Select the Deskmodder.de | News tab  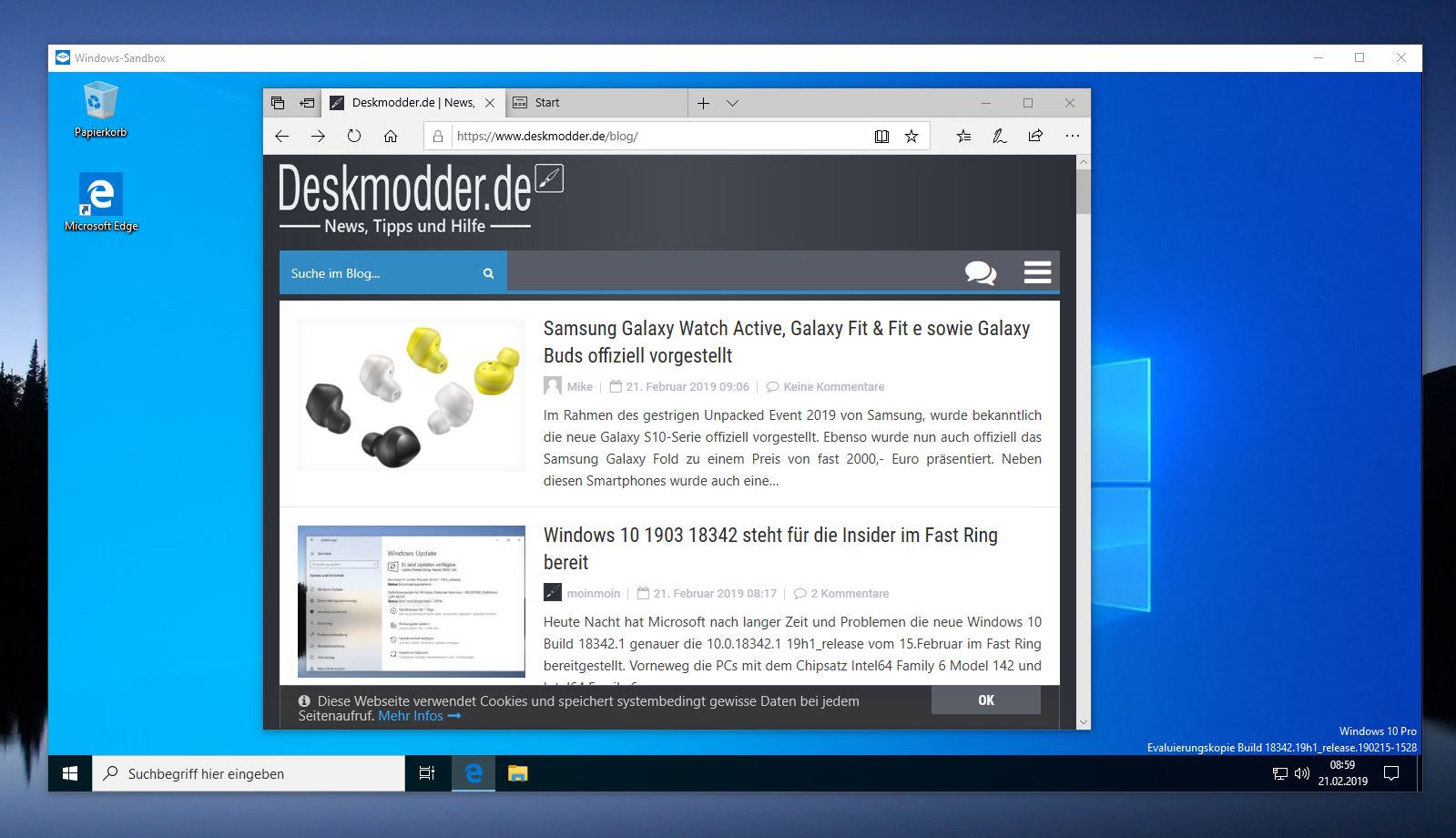tap(412, 103)
